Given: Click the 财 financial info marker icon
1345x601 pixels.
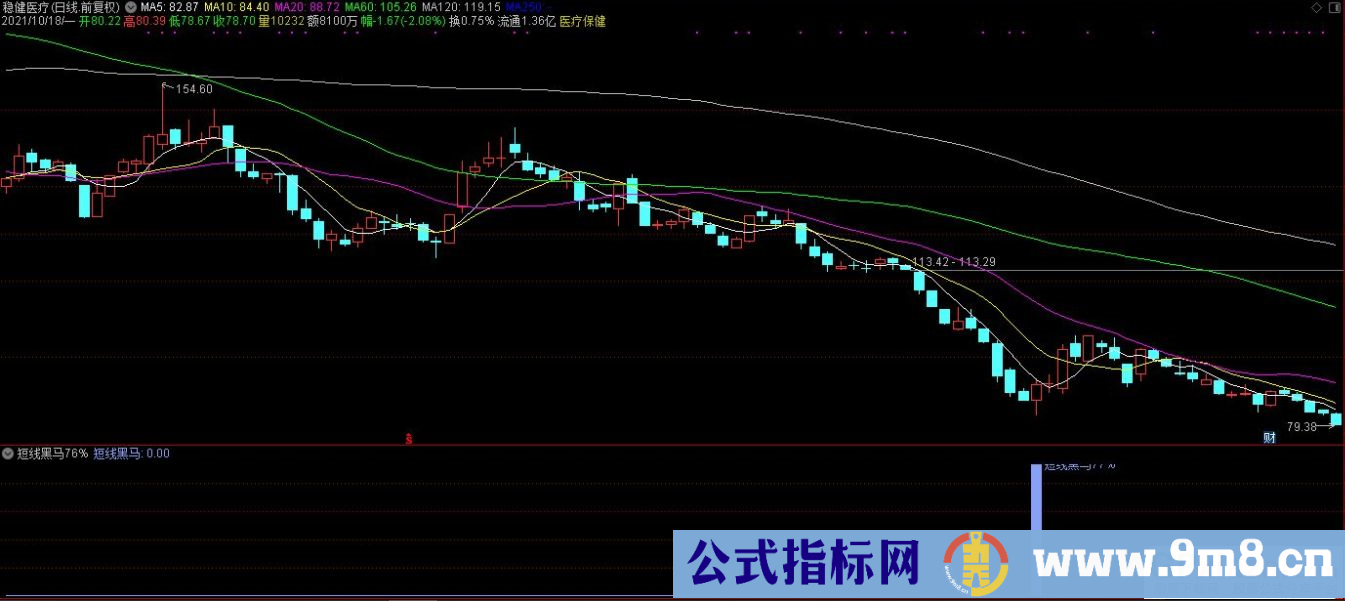Looking at the screenshot, I should 1269,437.
